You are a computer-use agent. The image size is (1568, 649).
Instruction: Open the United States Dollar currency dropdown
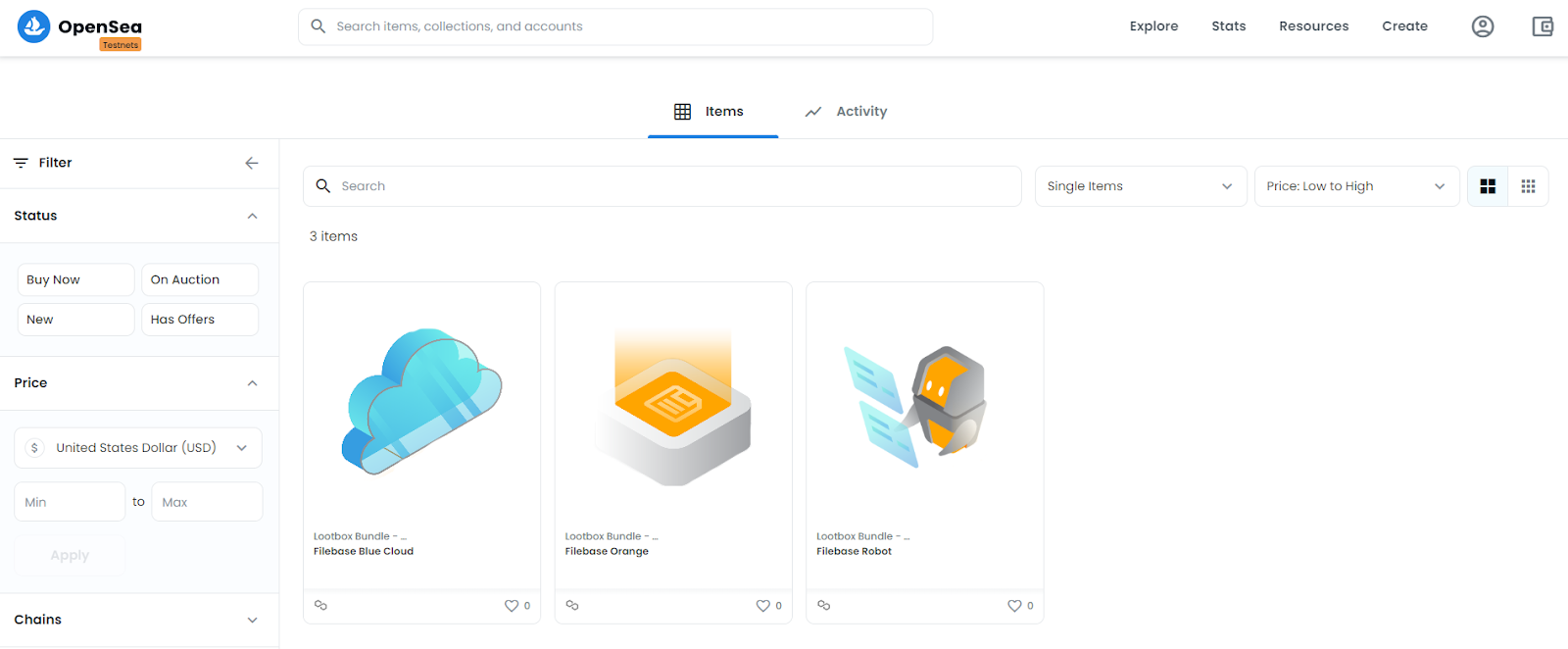pyautogui.click(x=138, y=448)
